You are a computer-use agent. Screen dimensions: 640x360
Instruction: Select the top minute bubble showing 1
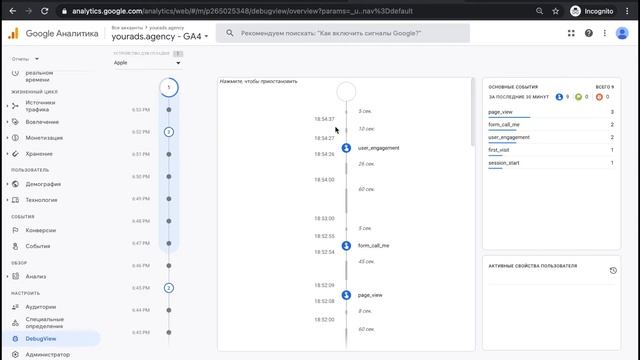coord(169,87)
